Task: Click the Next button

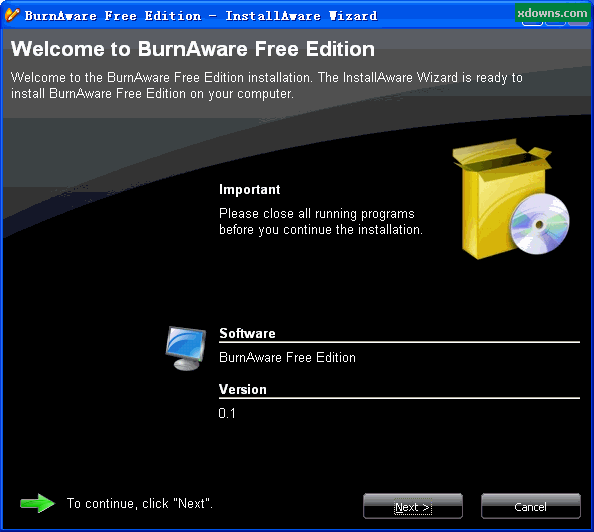Action: click(x=413, y=506)
